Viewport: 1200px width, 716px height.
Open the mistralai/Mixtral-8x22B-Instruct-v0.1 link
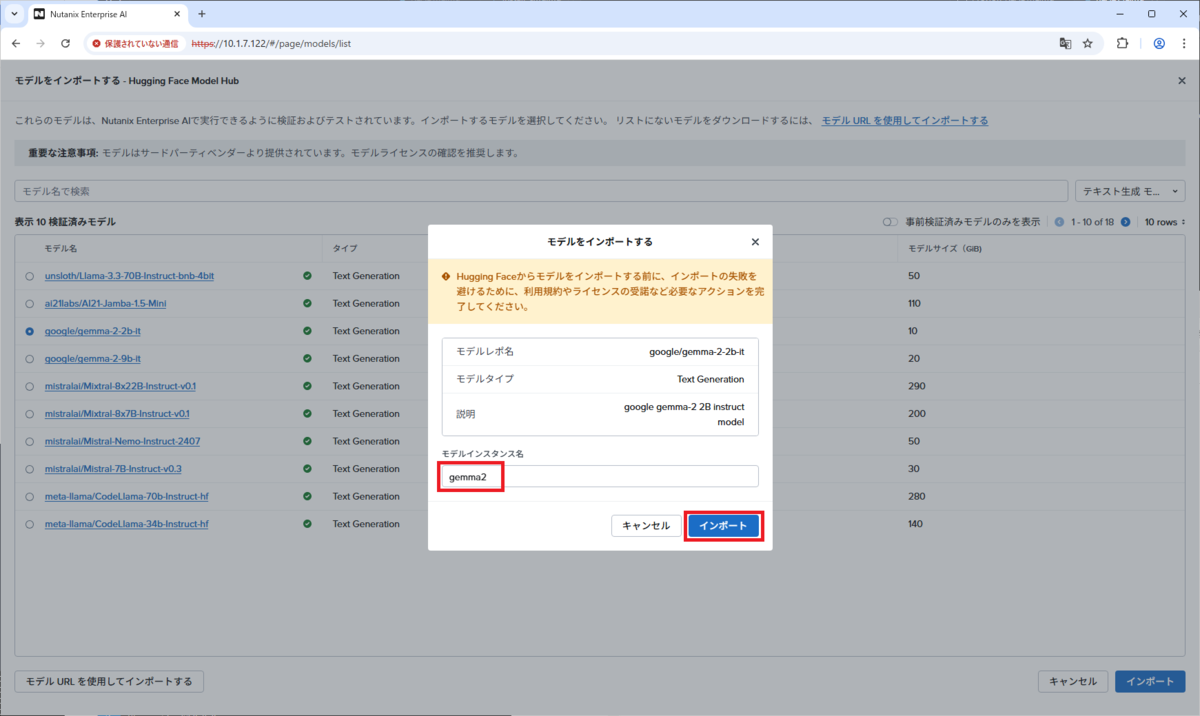click(x=121, y=386)
